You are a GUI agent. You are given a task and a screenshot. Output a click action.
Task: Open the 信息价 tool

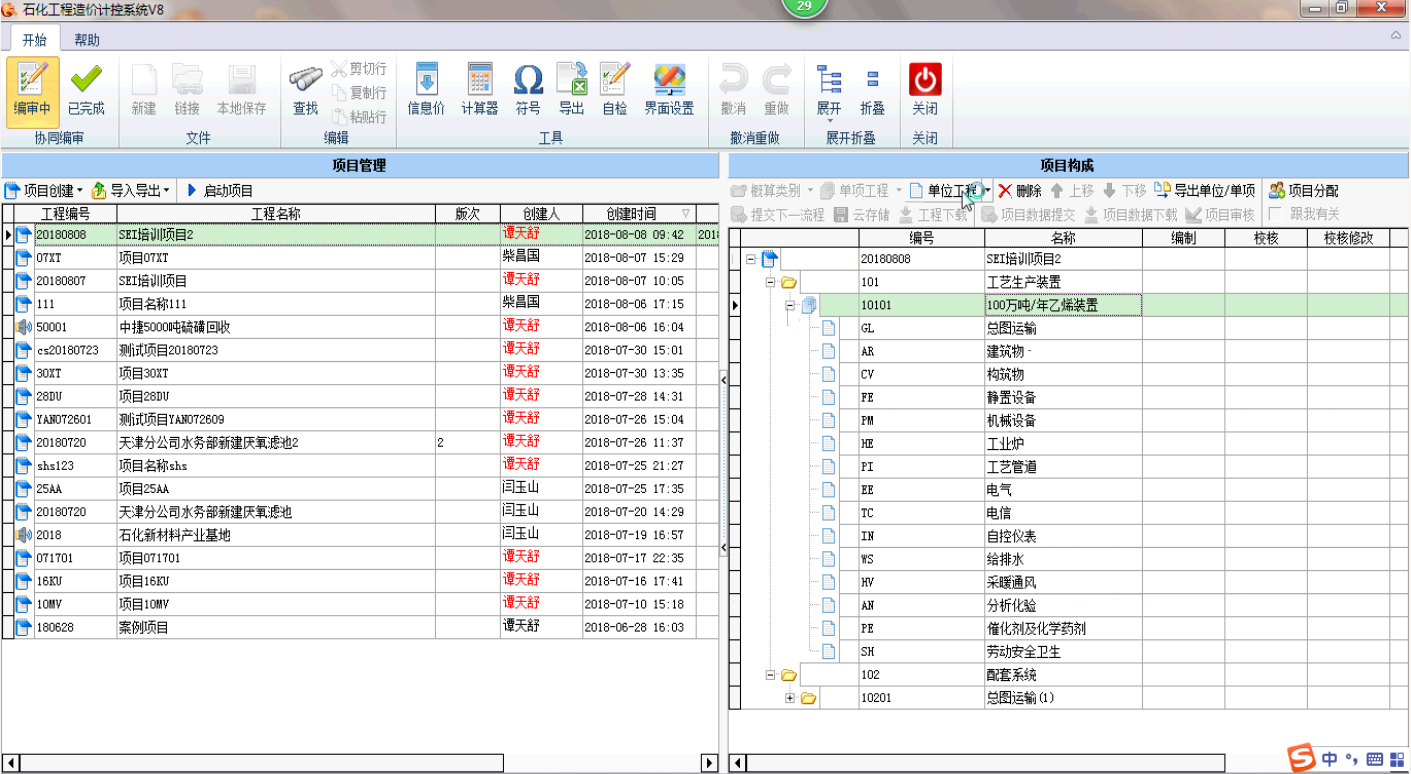pos(426,90)
